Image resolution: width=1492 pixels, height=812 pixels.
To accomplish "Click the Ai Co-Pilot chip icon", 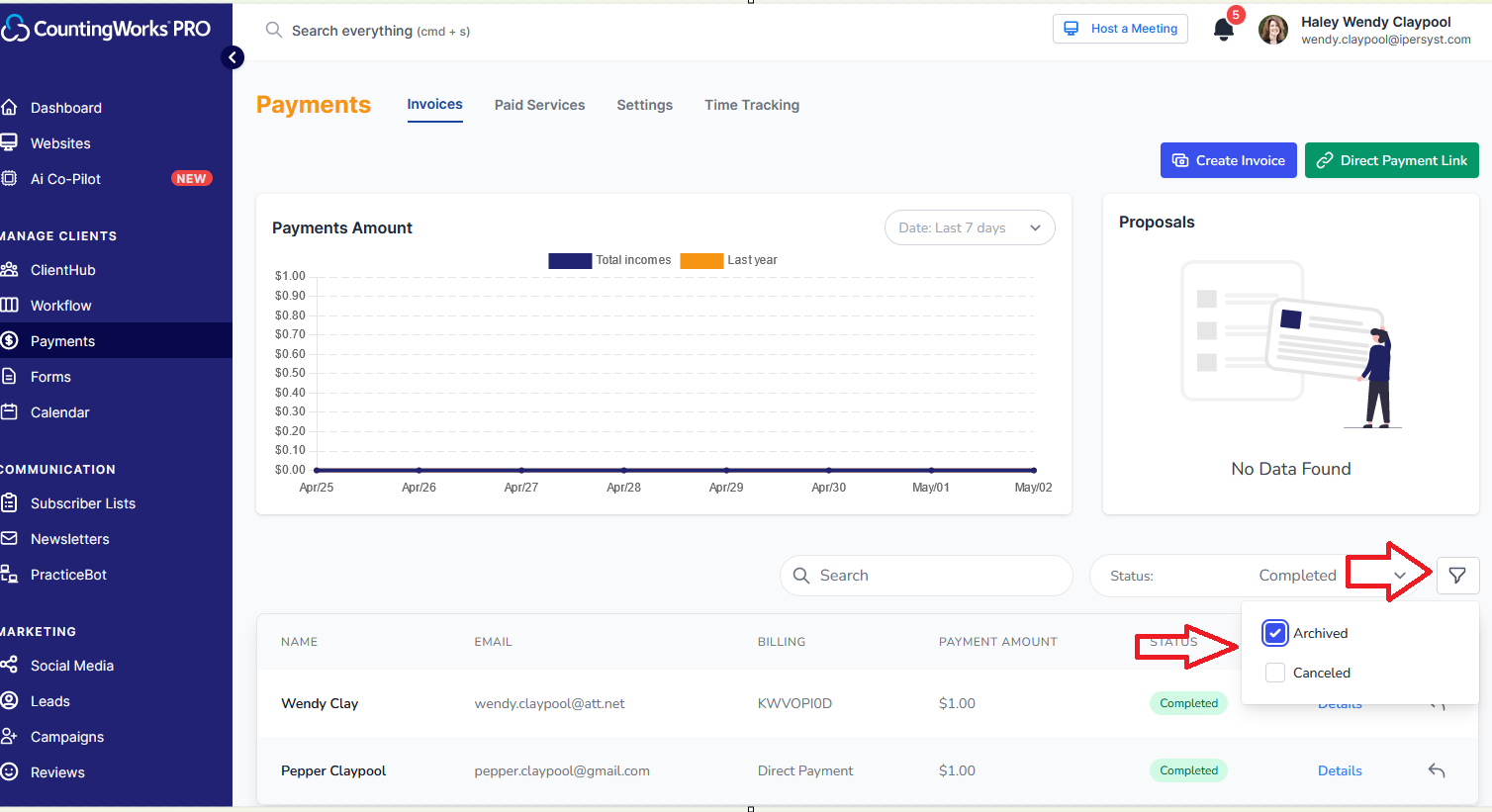I will click(x=9, y=178).
